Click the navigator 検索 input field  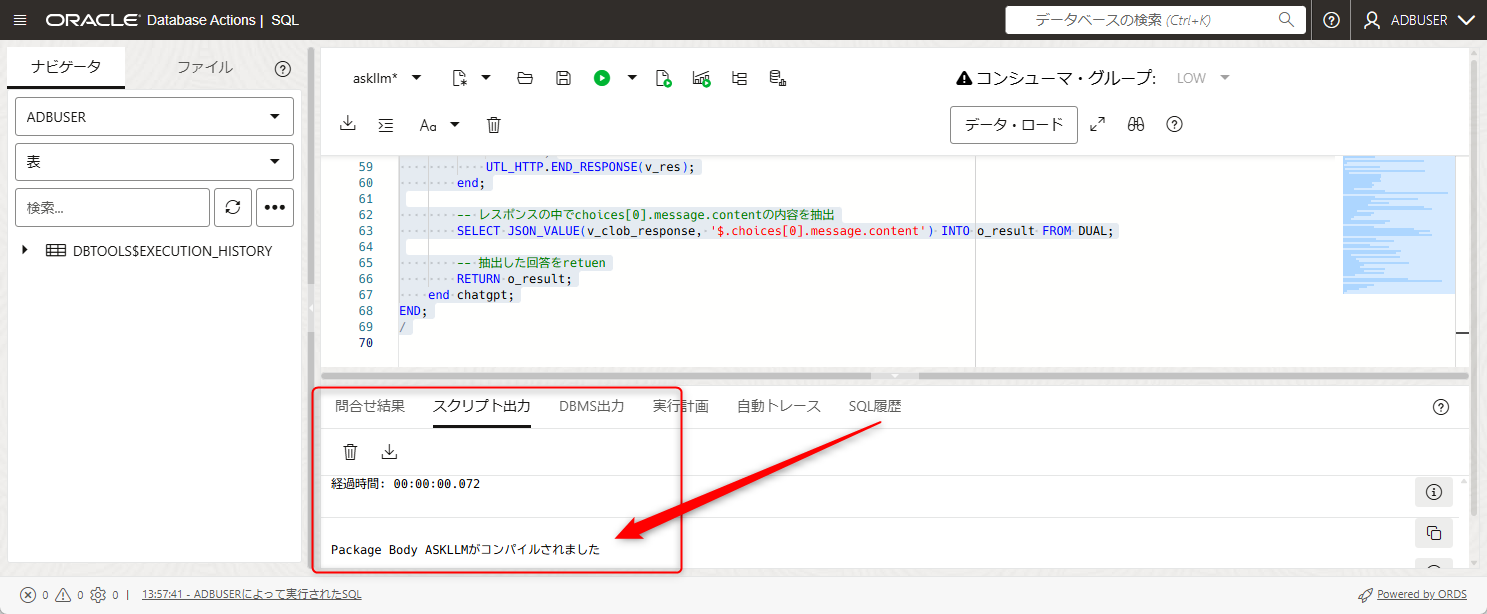(112, 207)
